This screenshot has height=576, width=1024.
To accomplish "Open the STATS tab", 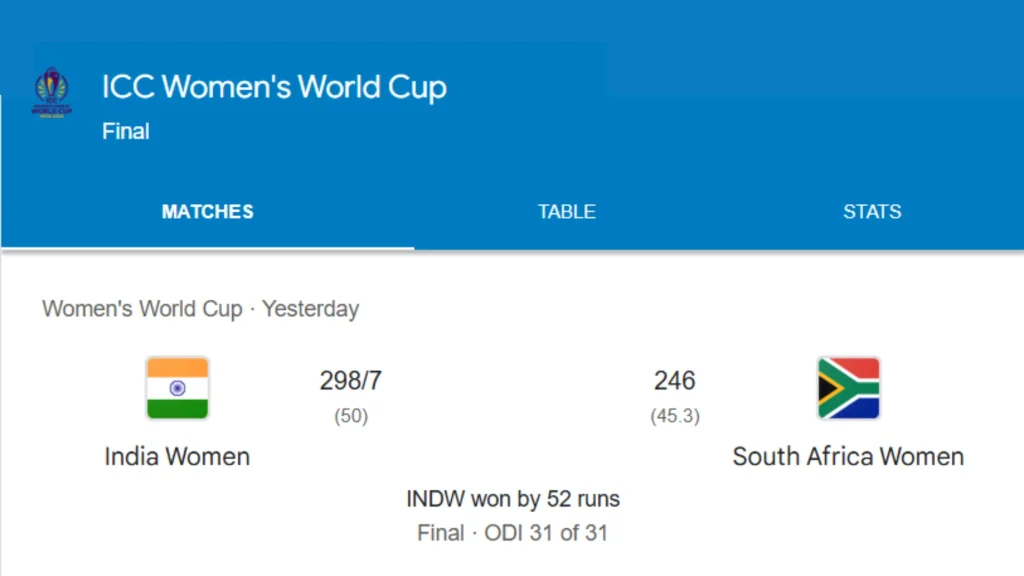I will click(871, 211).
